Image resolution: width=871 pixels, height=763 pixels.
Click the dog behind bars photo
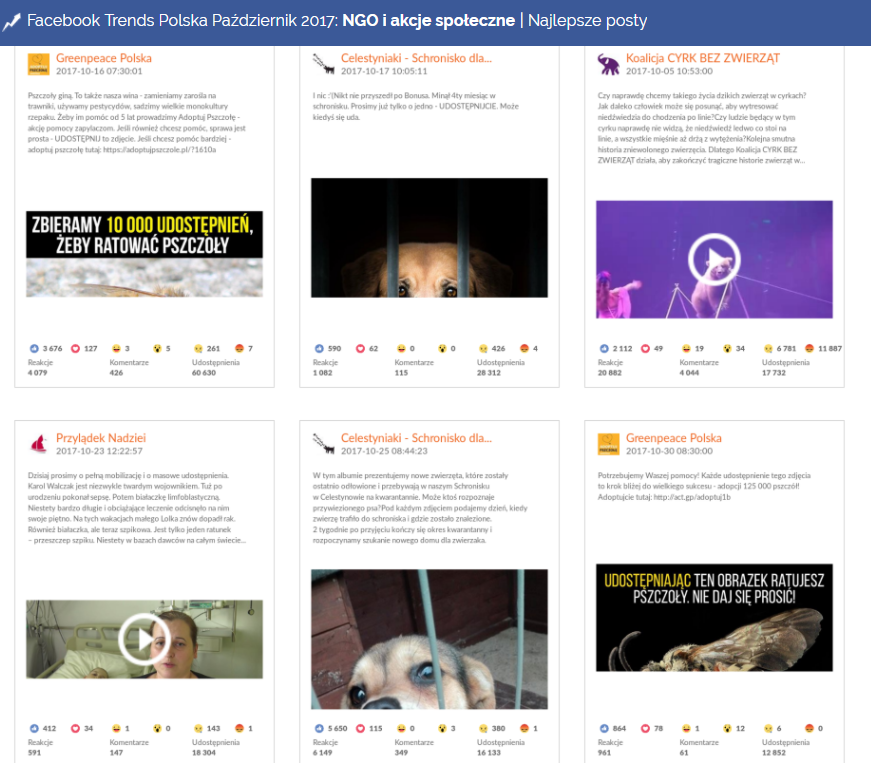tap(429, 238)
